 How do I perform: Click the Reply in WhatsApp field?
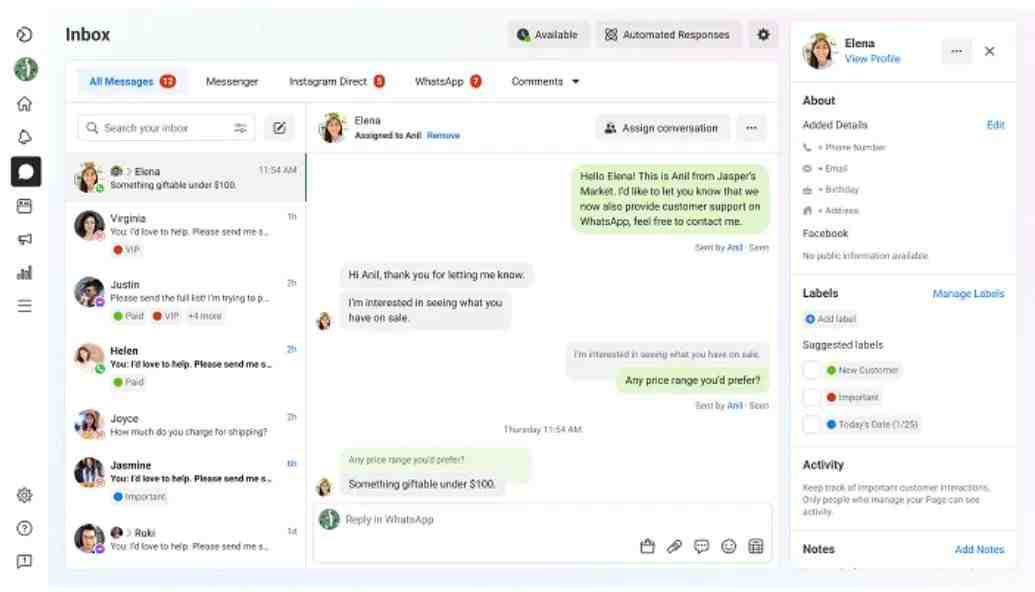[541, 519]
